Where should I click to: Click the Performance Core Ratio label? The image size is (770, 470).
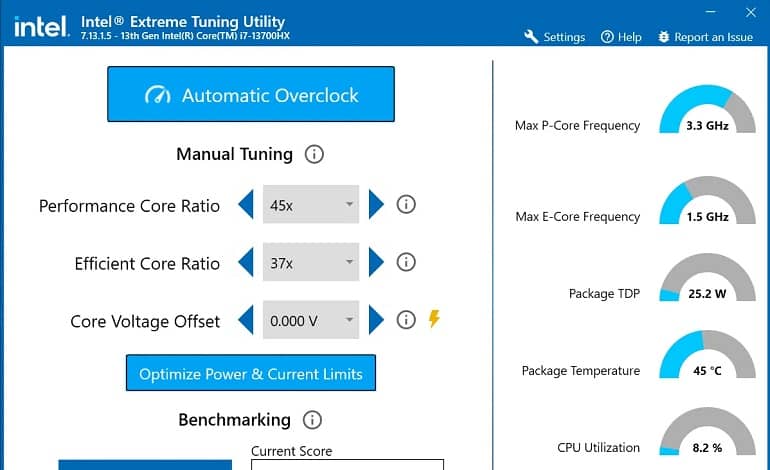coord(129,206)
